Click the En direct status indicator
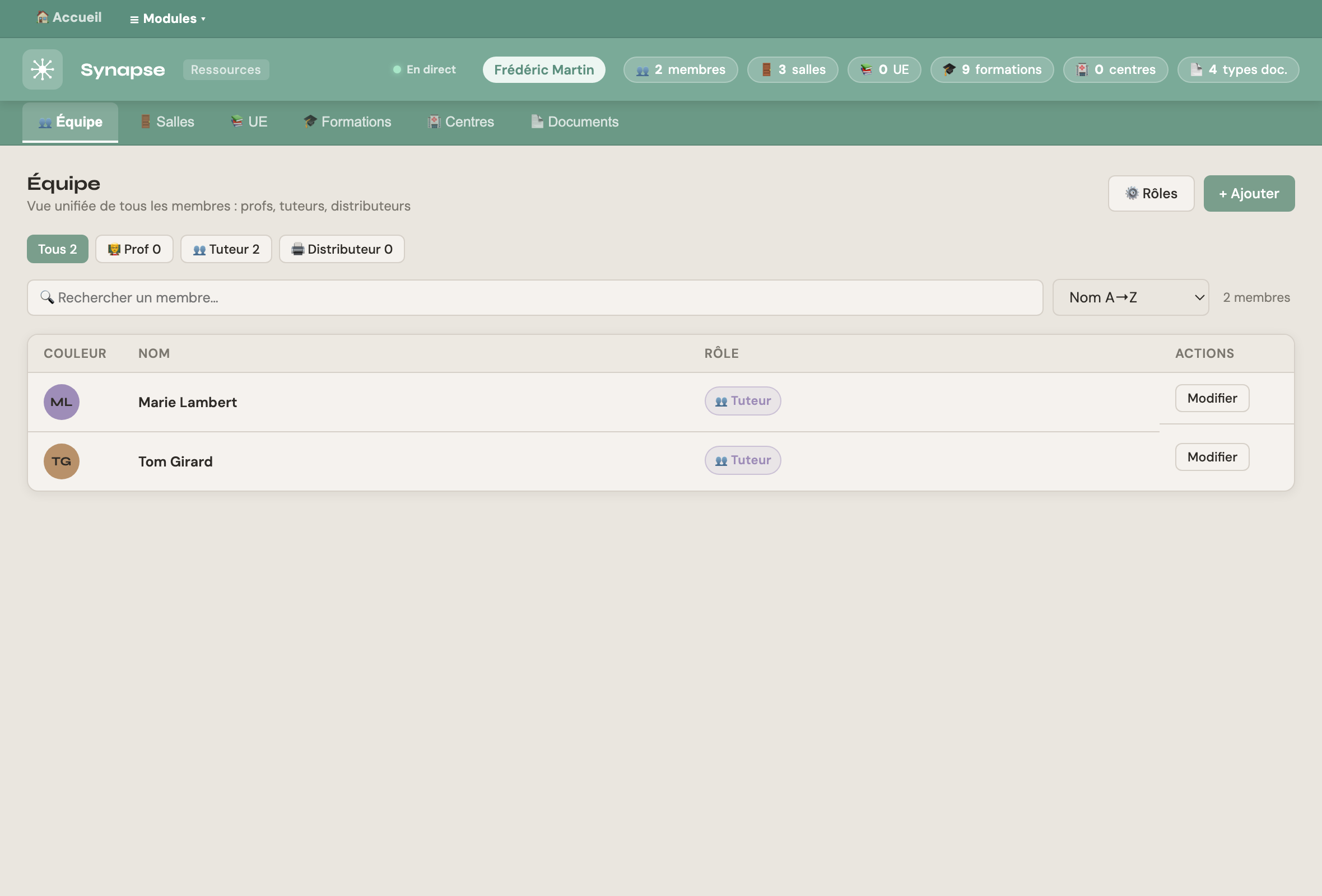The width and height of the screenshot is (1322, 896). (425, 69)
